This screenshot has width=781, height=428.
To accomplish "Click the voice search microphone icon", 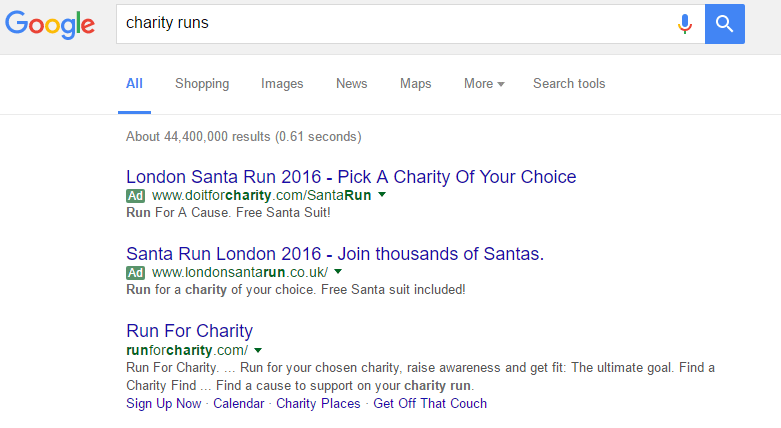I will pyautogui.click(x=685, y=23).
